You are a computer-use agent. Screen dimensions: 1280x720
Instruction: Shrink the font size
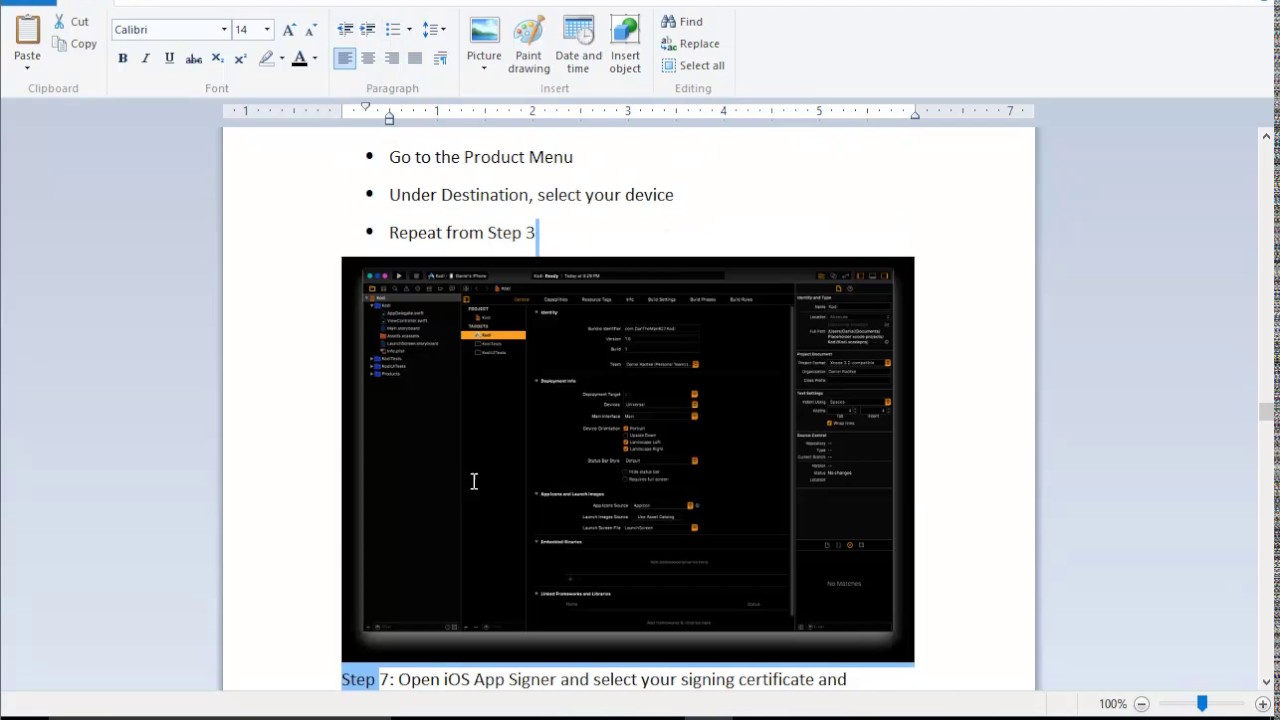(x=311, y=30)
